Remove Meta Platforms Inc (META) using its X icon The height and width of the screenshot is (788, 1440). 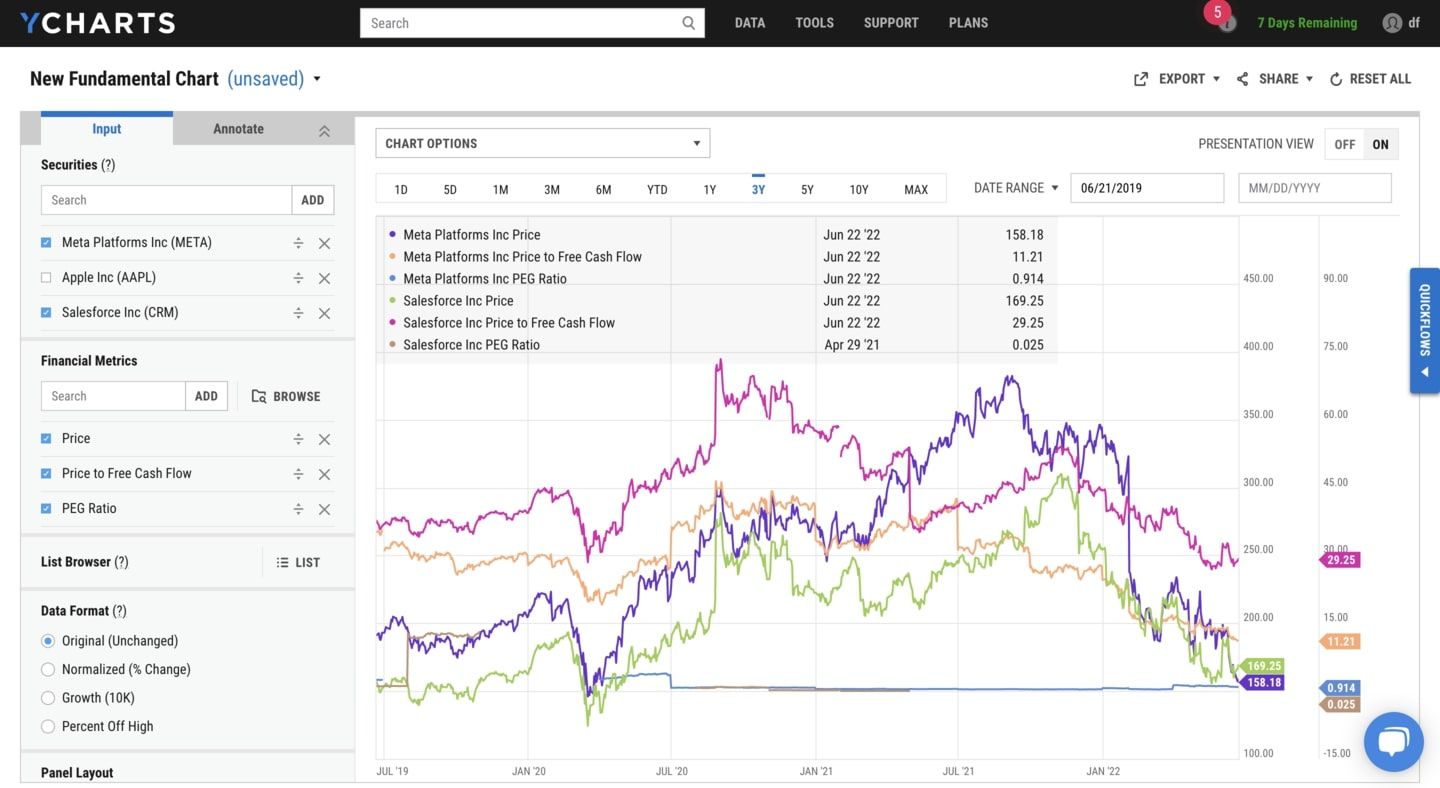click(x=324, y=243)
